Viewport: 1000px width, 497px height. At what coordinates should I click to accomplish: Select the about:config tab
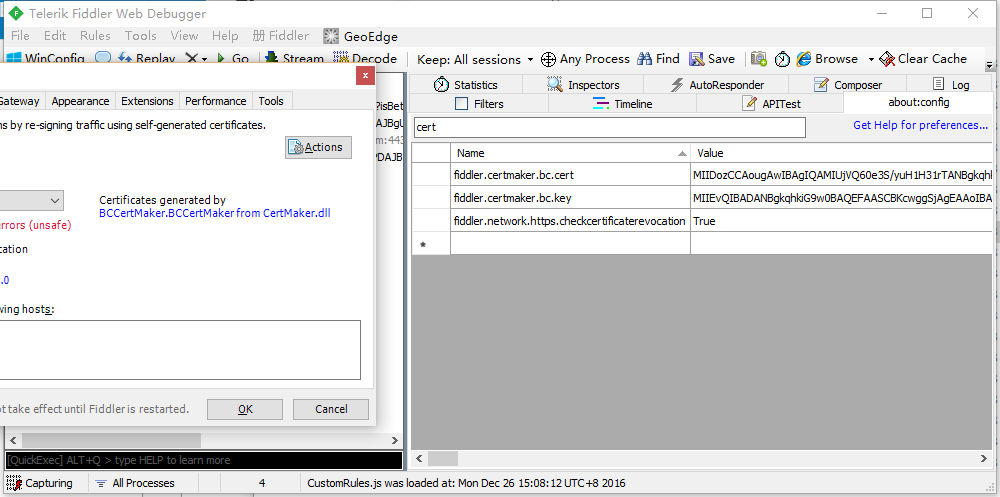(918, 102)
